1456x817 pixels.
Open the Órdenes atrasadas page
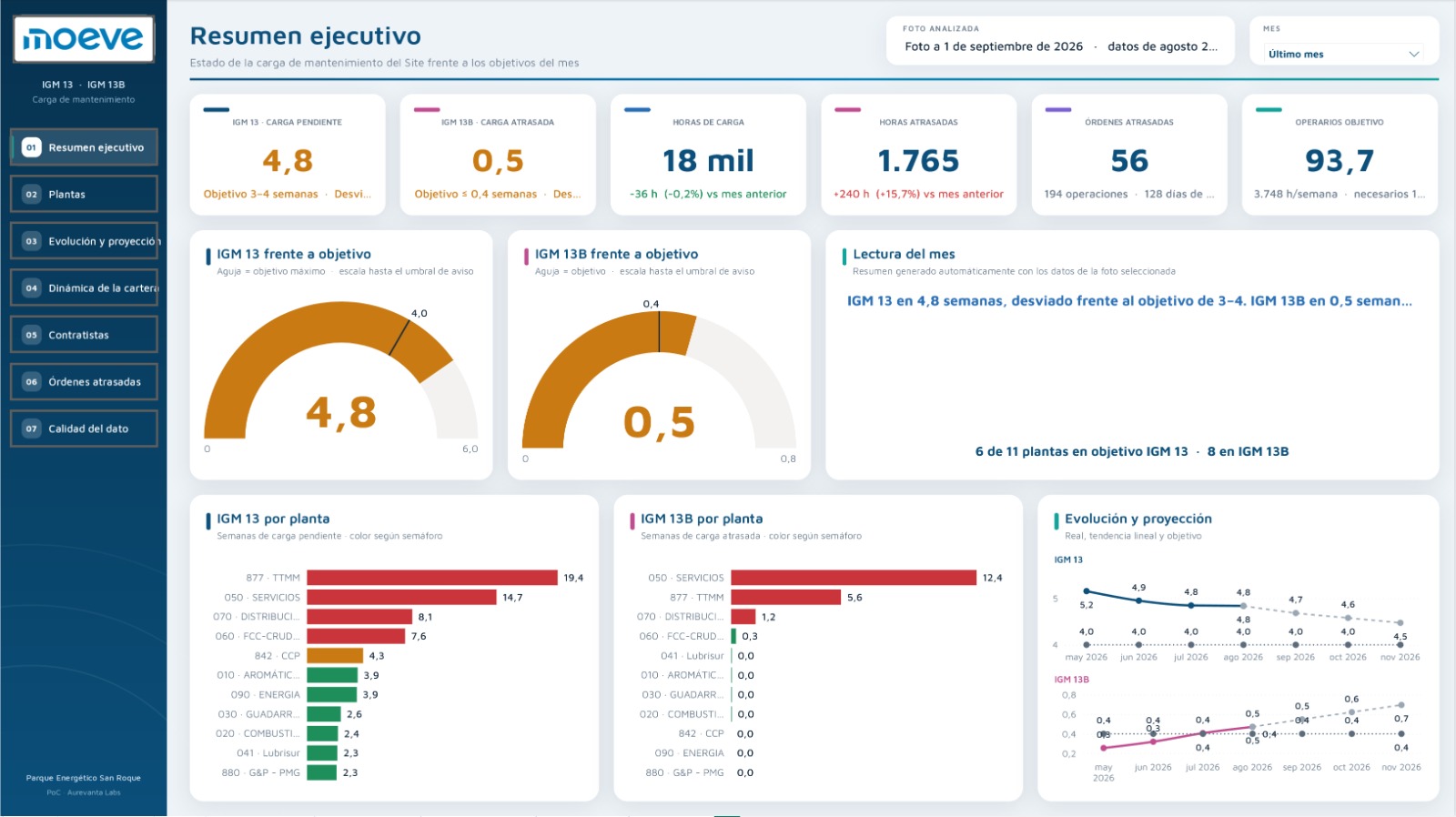pyautogui.click(x=84, y=382)
